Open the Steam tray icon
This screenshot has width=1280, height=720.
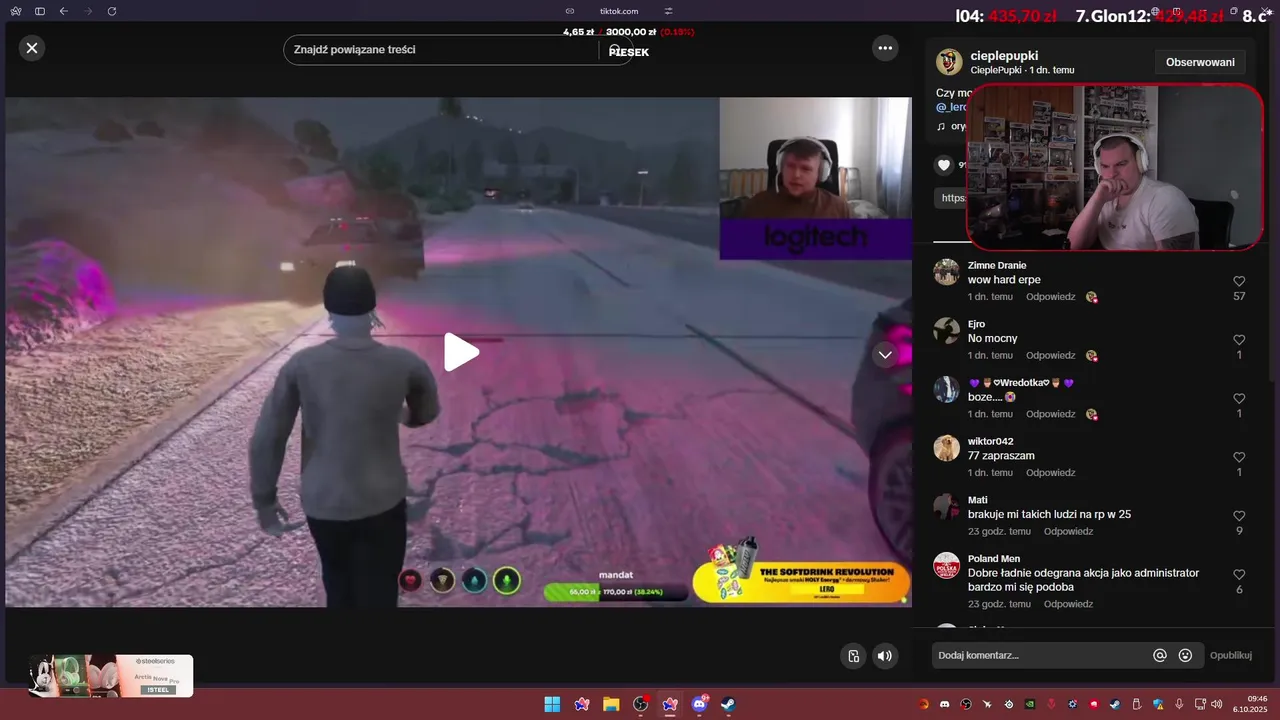point(1115,704)
